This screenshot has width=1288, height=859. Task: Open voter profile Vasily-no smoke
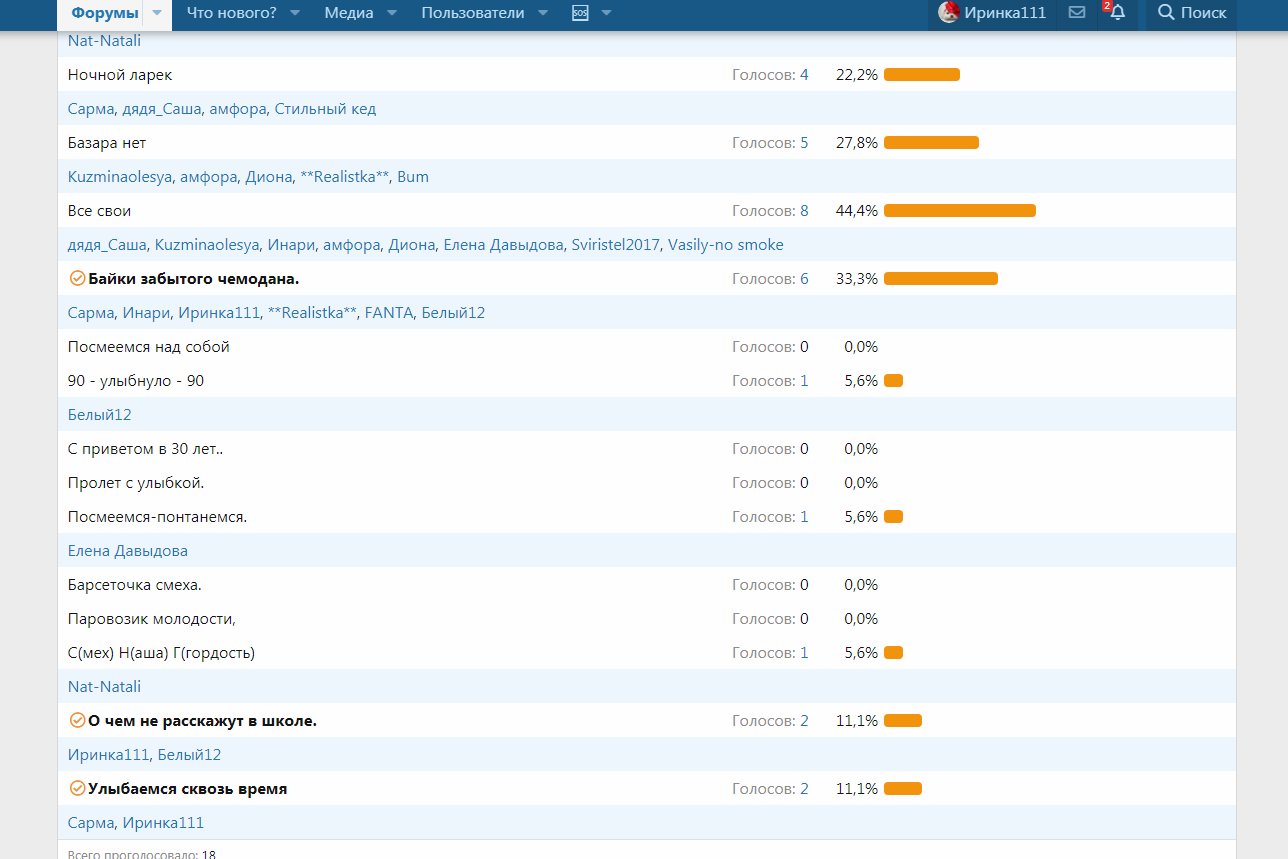coord(725,245)
